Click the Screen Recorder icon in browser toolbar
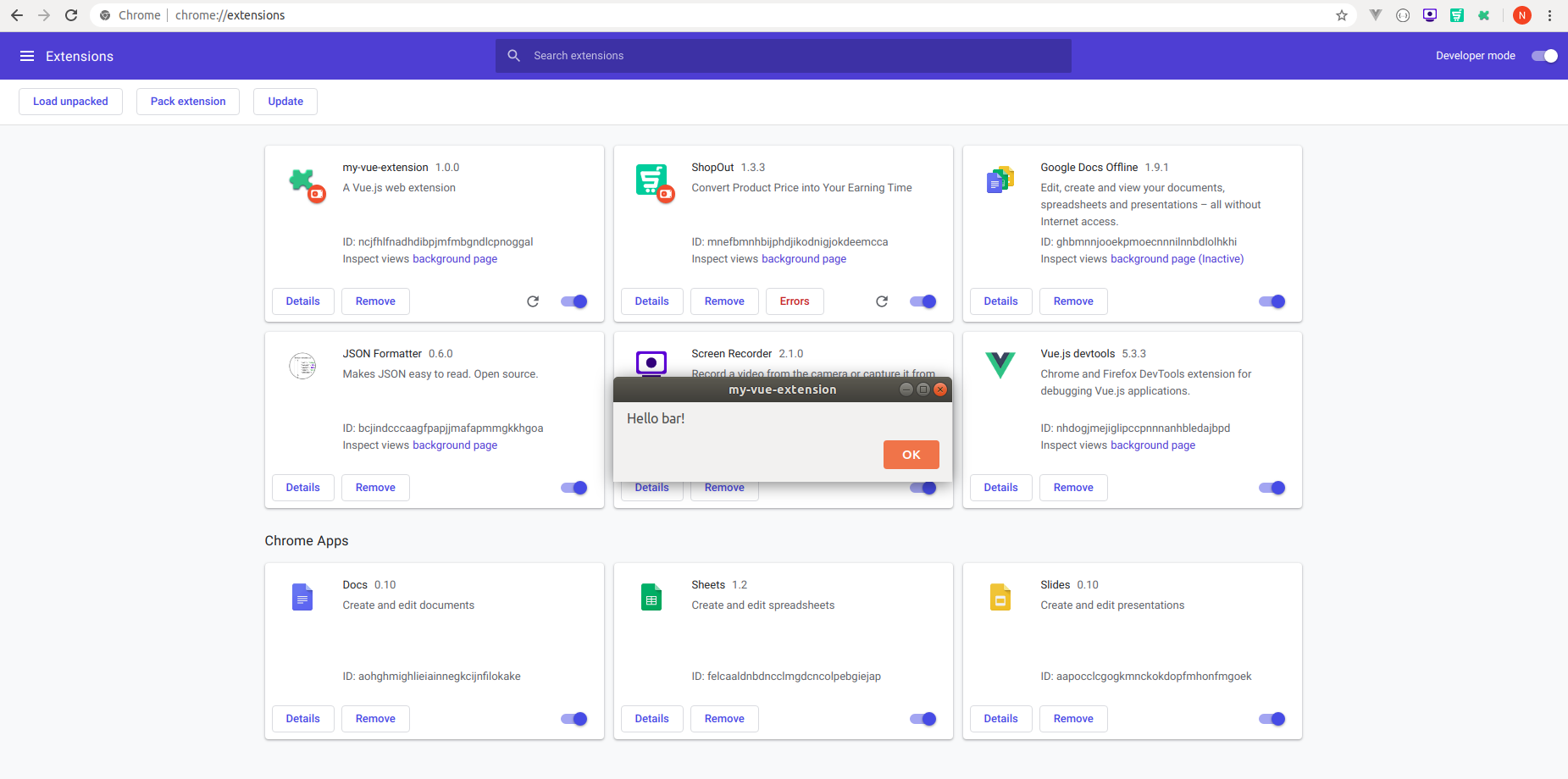Image resolution: width=1568 pixels, height=779 pixels. 1430,15
